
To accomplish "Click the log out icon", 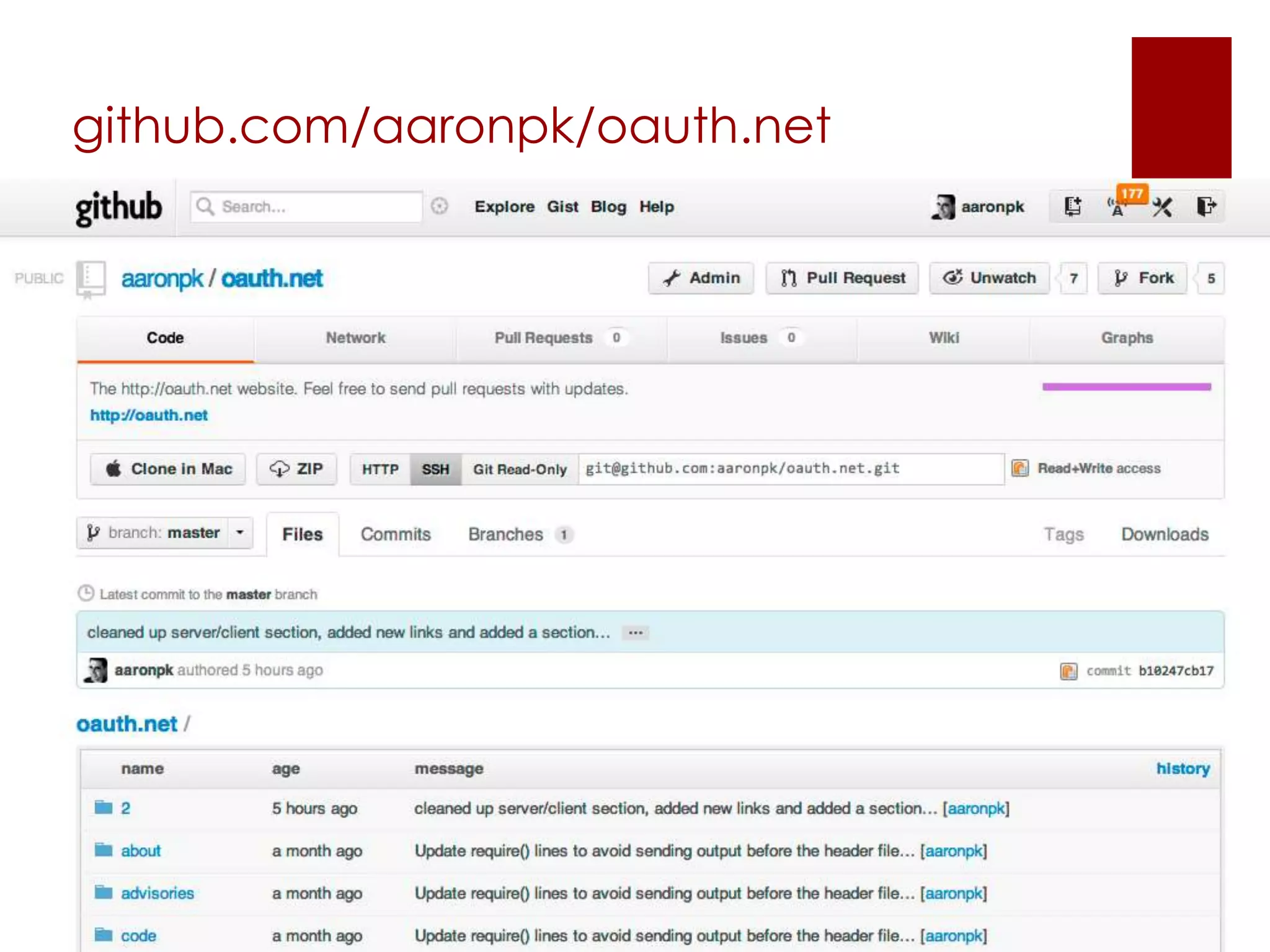I will 1206,206.
